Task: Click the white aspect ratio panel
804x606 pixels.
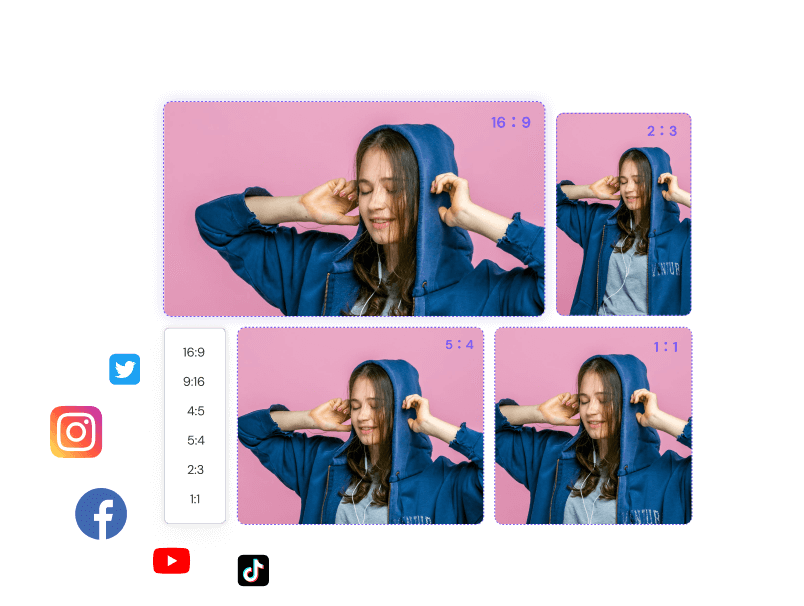Action: pos(193,425)
